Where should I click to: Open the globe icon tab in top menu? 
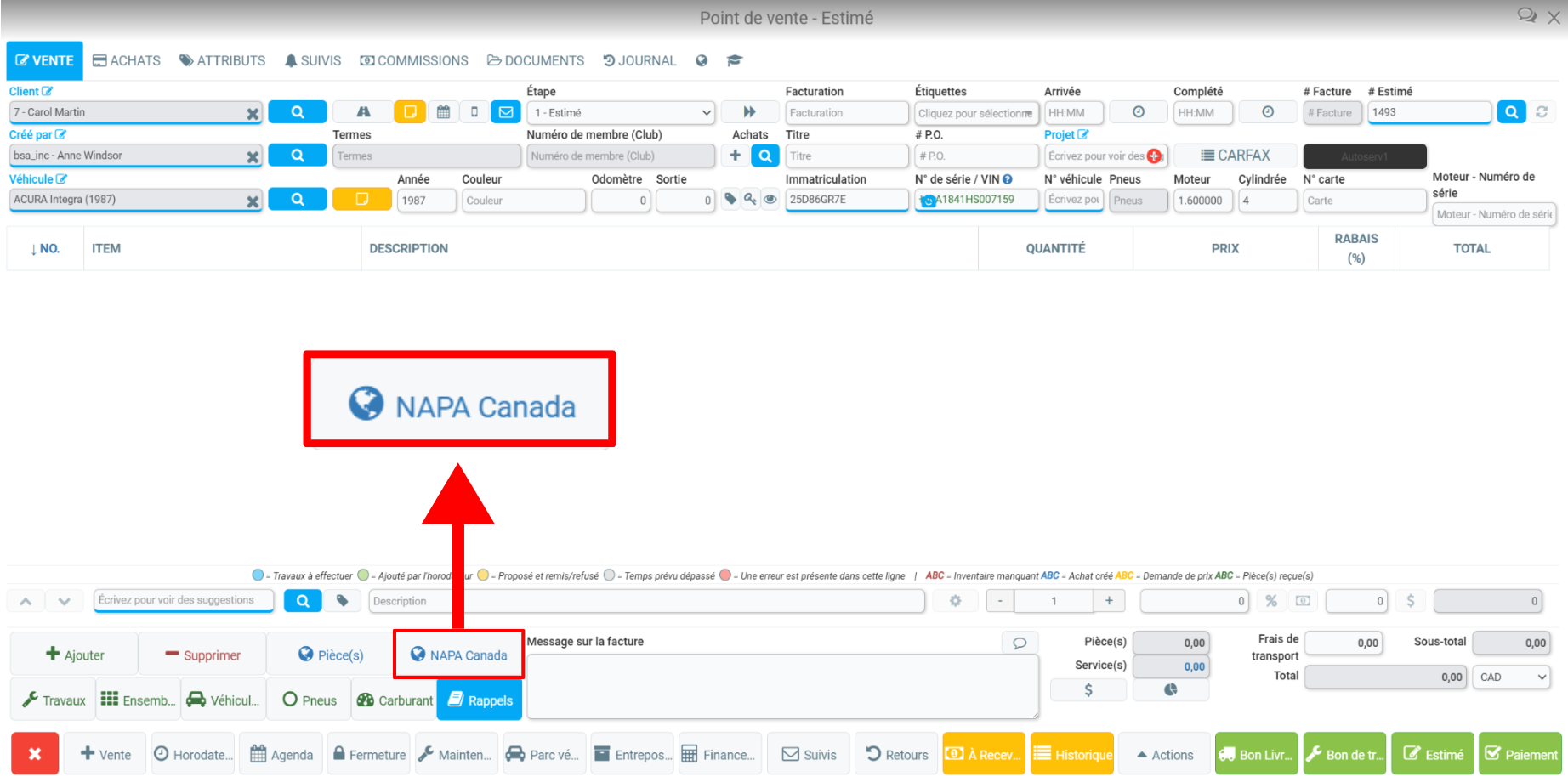[x=702, y=60]
